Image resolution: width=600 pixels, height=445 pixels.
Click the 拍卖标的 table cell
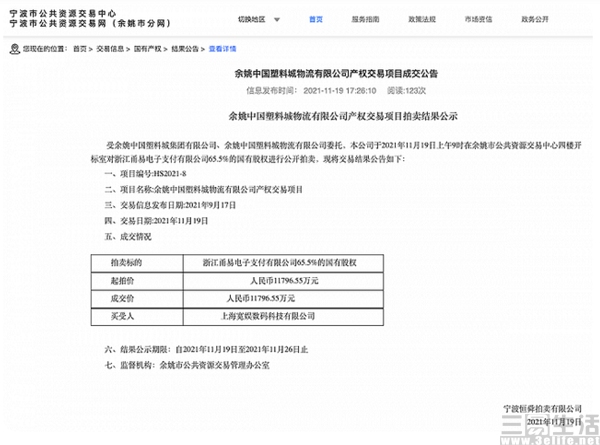137,263
